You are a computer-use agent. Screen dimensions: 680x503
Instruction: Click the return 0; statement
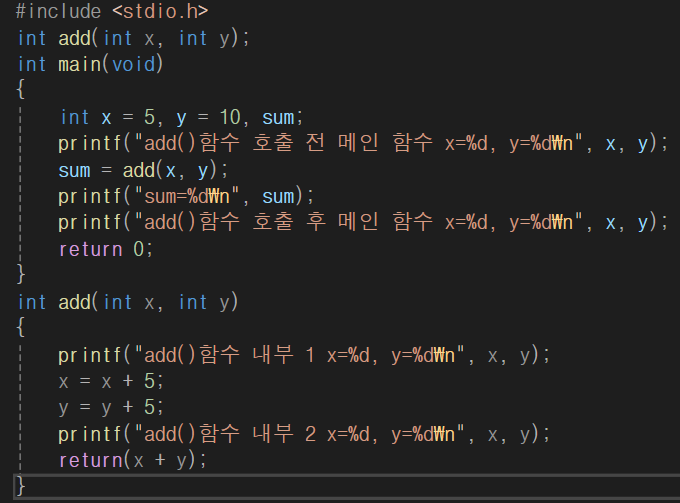click(106, 249)
